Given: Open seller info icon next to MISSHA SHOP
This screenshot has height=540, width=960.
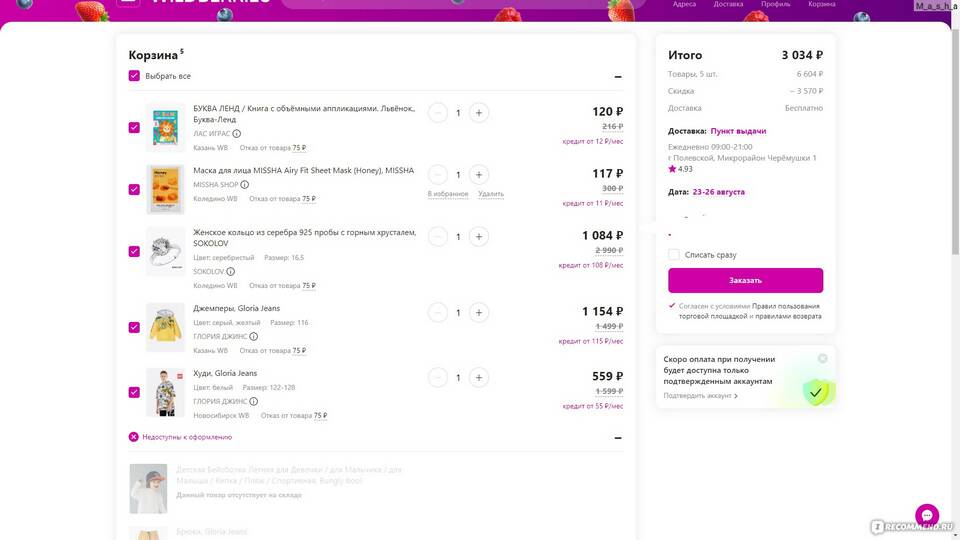Looking at the screenshot, I should pos(245,185).
